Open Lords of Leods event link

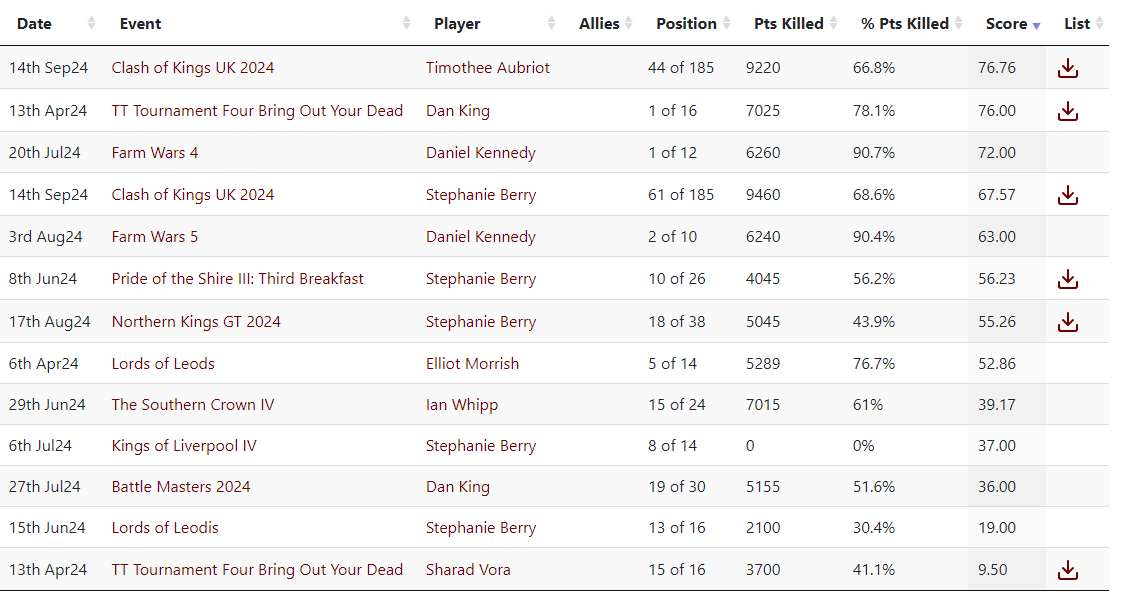(163, 364)
